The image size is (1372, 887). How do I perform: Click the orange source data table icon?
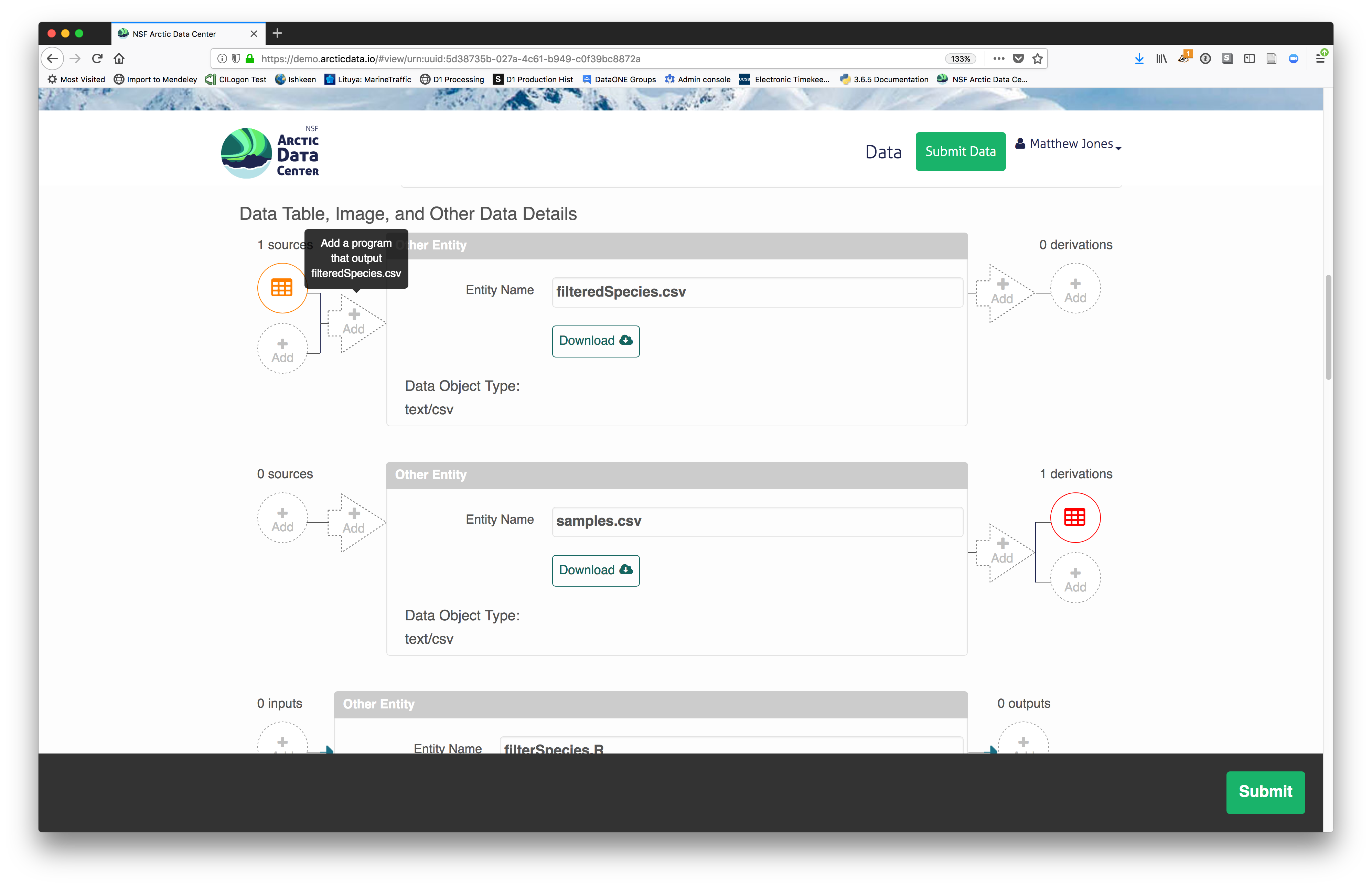(282, 288)
